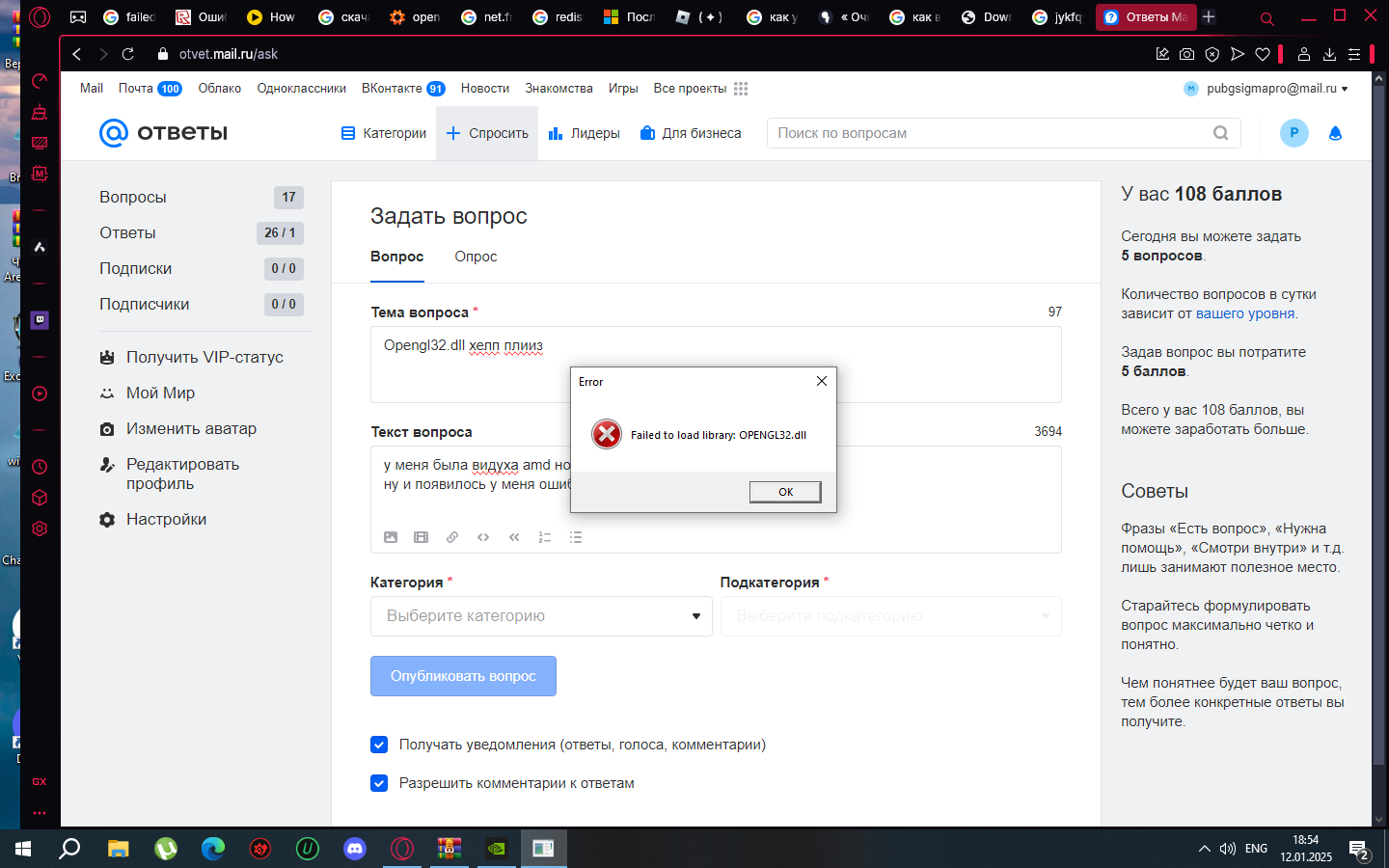Click notifications bell icon on Ответы
Viewport: 1389px width, 868px height.
[1336, 133]
